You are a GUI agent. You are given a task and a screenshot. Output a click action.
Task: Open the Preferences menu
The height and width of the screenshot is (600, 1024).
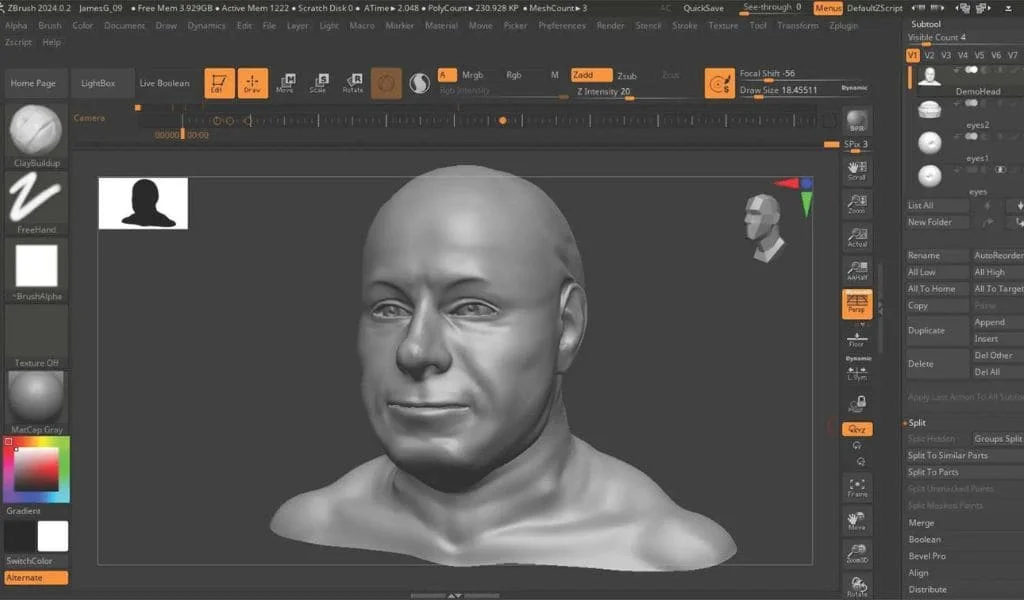[562, 25]
